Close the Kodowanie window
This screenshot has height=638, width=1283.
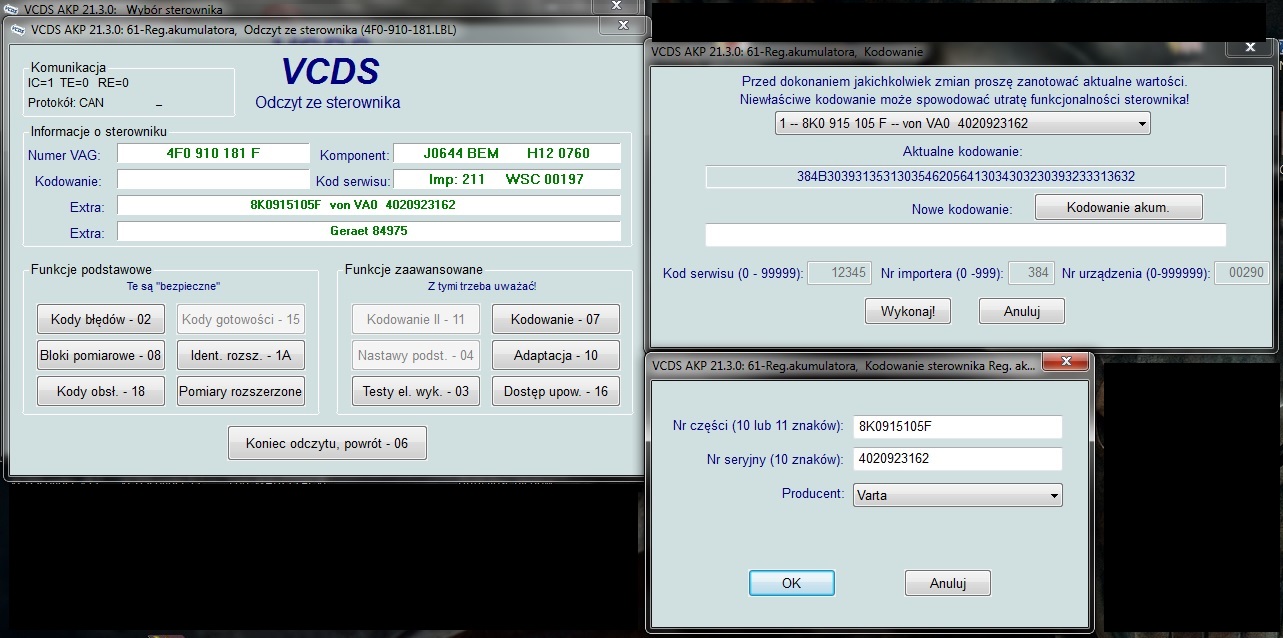click(x=1250, y=46)
